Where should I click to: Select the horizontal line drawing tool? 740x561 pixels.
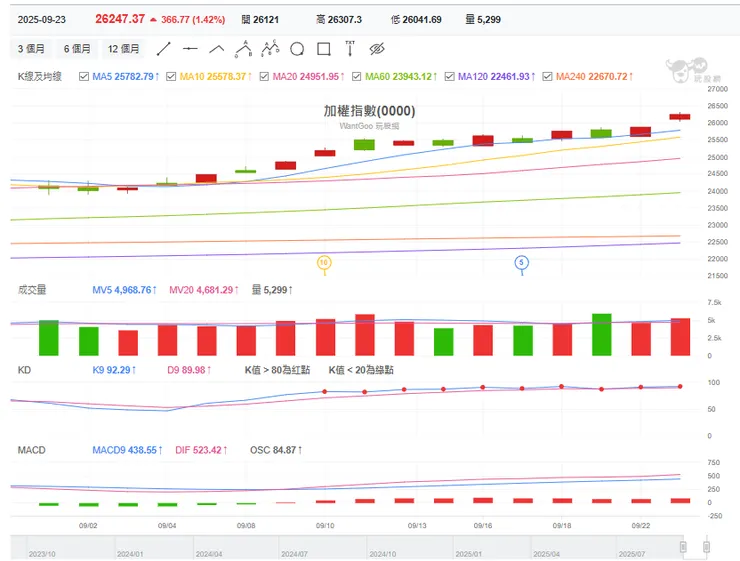tap(190, 49)
